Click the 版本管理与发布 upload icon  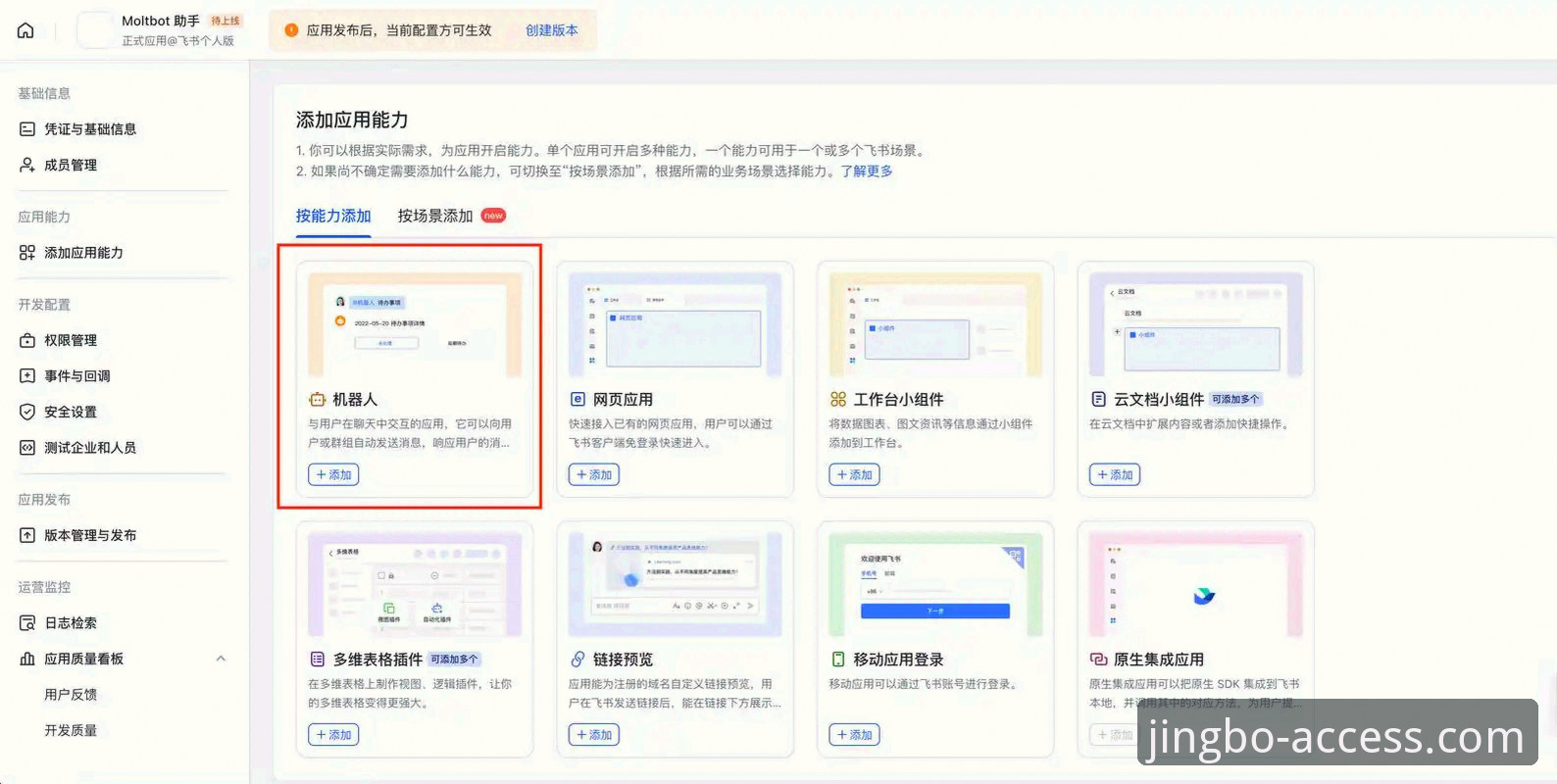coord(27,535)
